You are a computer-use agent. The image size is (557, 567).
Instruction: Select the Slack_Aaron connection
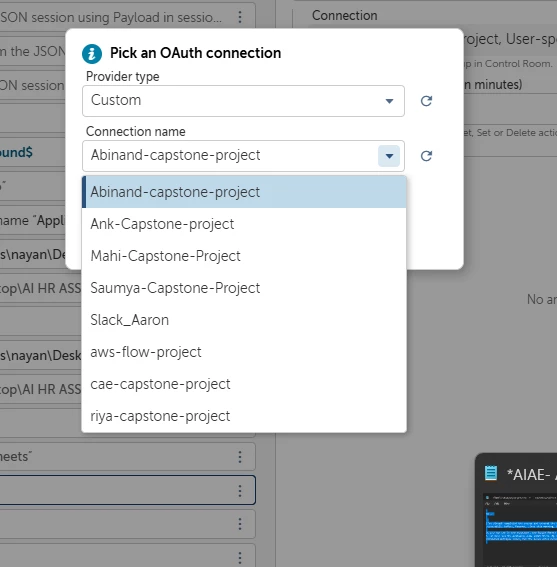(x=244, y=320)
